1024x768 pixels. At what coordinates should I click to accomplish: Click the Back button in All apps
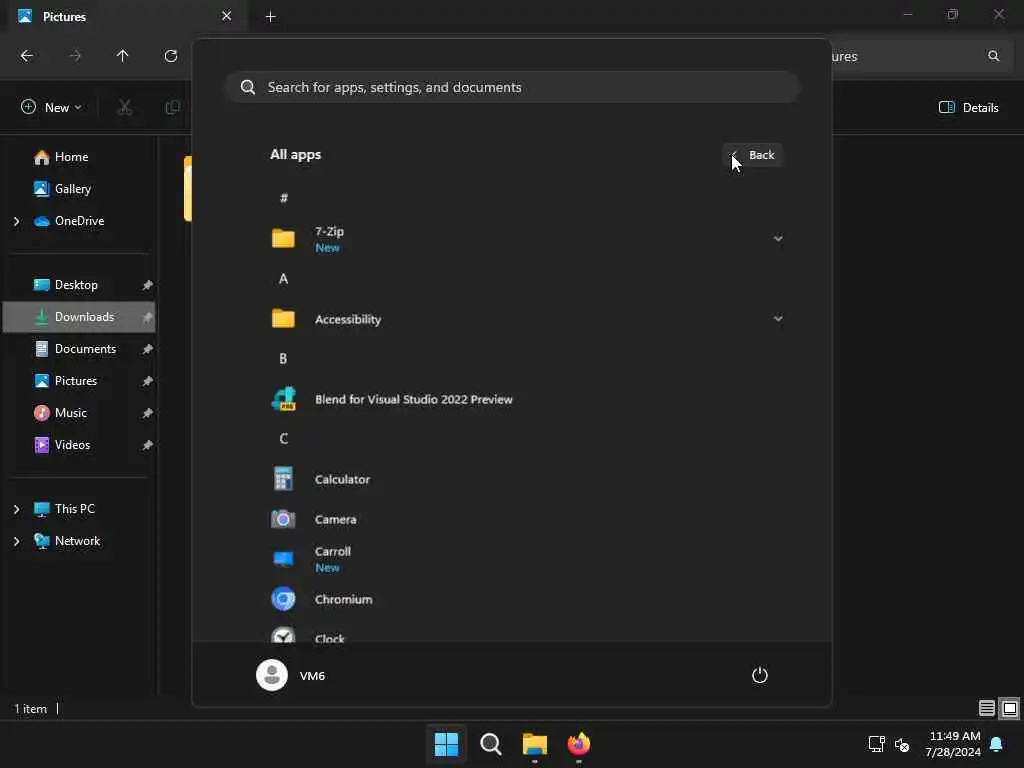[x=753, y=155]
